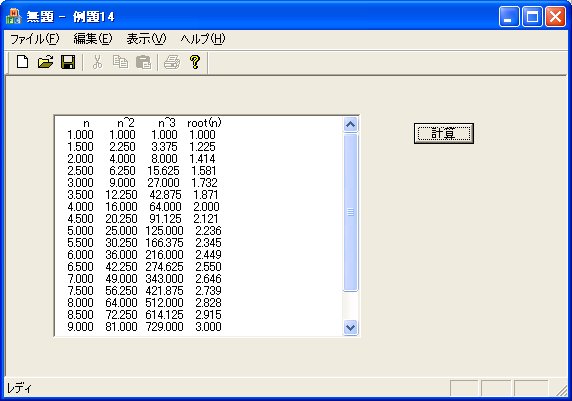The width and height of the screenshot is (572, 401).
Task: Open the ヘルプ(H) menu
Action: [x=203, y=39]
